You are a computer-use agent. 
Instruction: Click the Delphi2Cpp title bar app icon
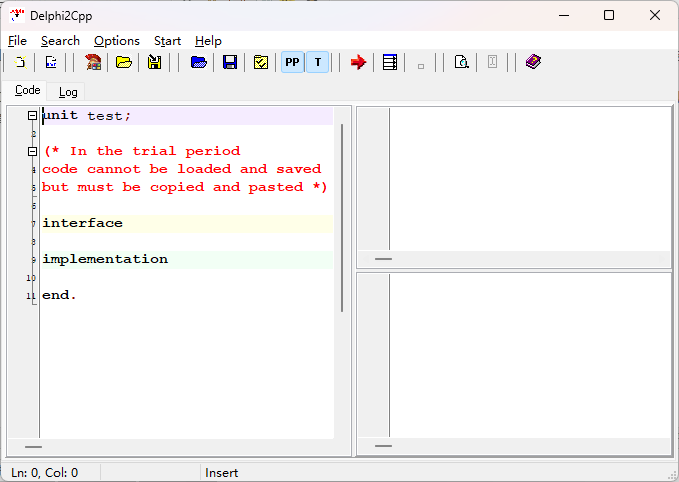(17, 16)
